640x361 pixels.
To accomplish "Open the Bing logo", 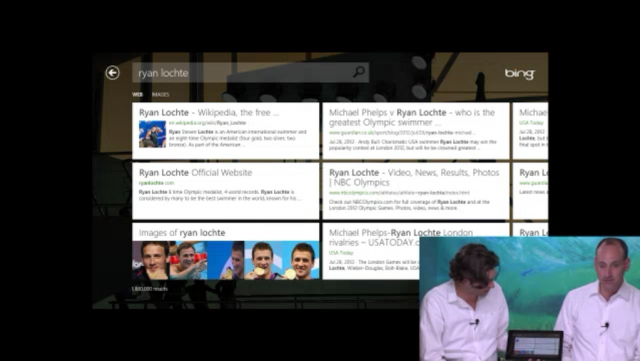I will point(519,74).
